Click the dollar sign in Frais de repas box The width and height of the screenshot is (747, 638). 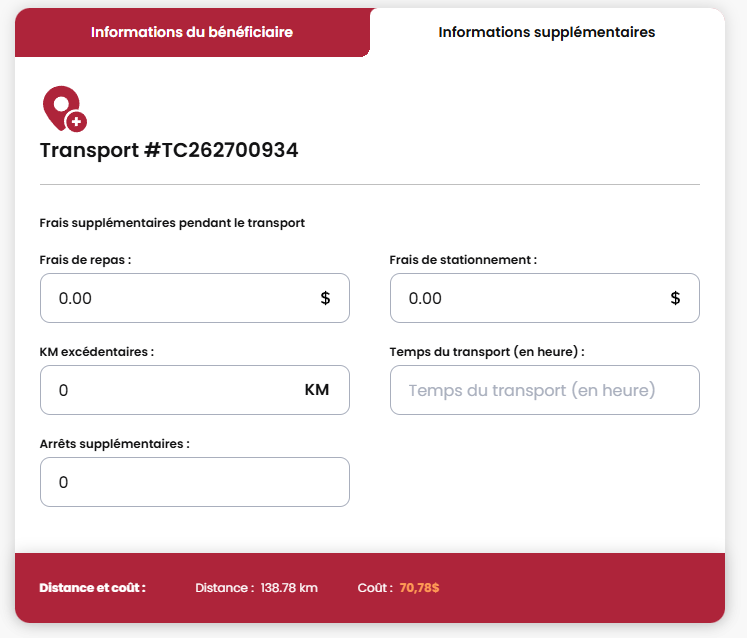[x=325, y=298]
